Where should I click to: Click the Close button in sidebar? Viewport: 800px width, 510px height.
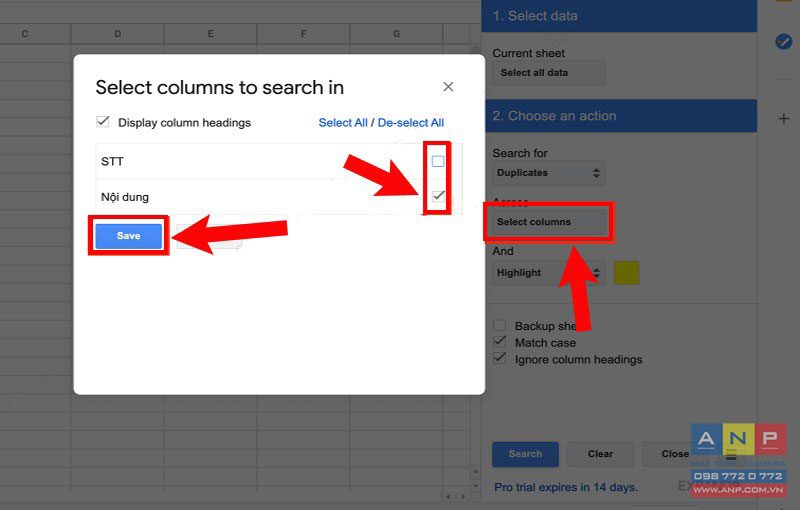[x=674, y=454]
